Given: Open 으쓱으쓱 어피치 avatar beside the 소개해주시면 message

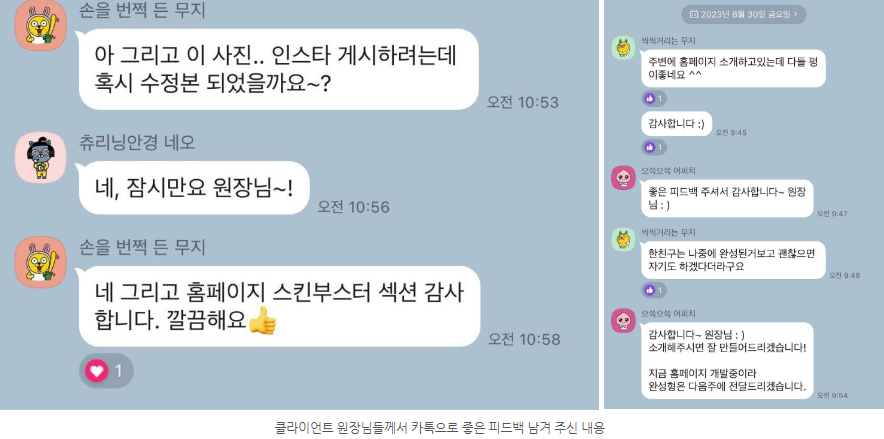Looking at the screenshot, I should point(623,320).
